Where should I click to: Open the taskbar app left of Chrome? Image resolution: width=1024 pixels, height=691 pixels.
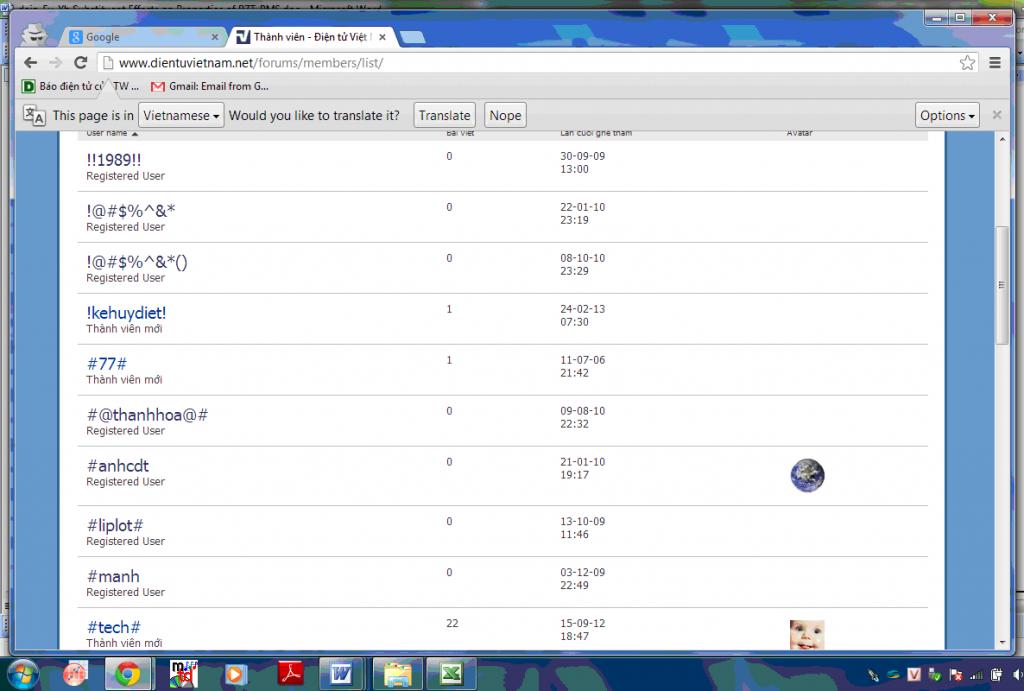pyautogui.click(x=74, y=674)
